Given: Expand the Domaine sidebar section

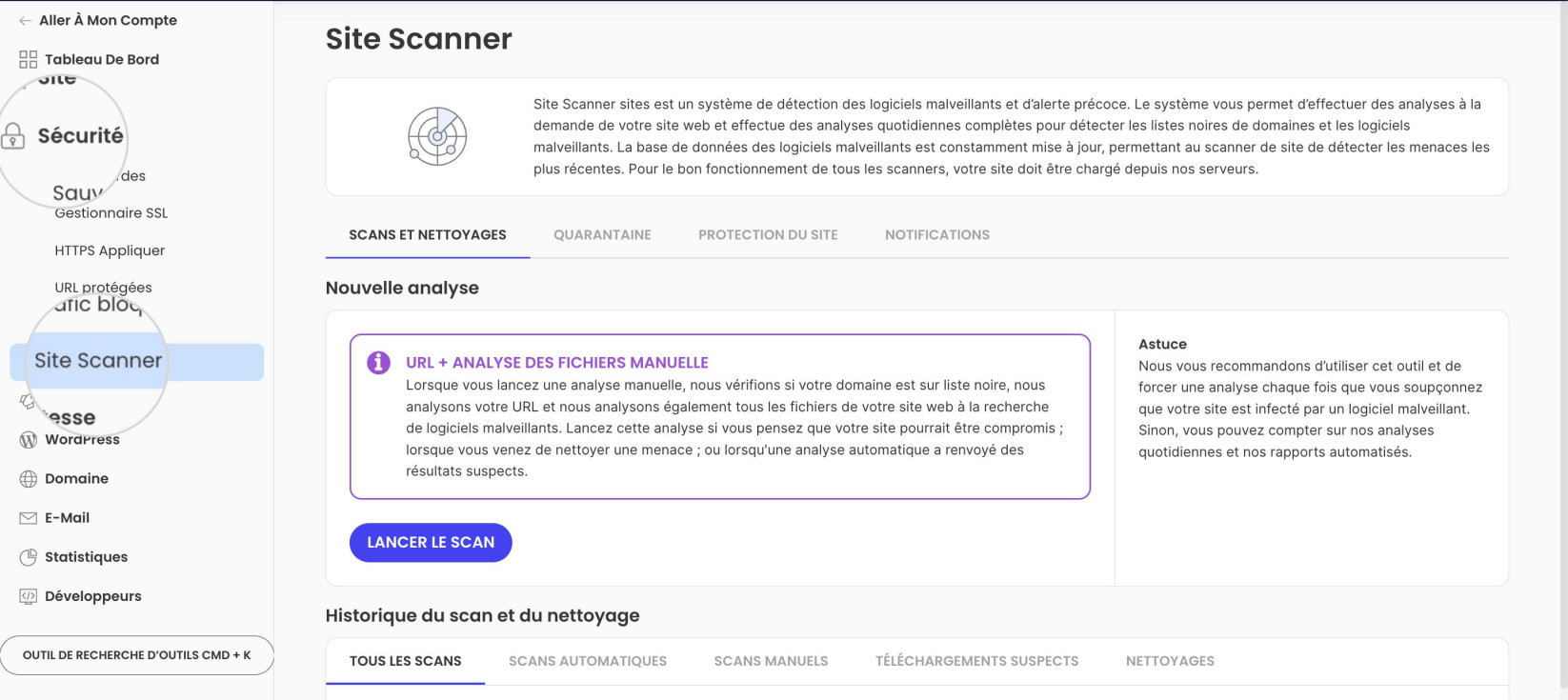Looking at the screenshot, I should [76, 478].
